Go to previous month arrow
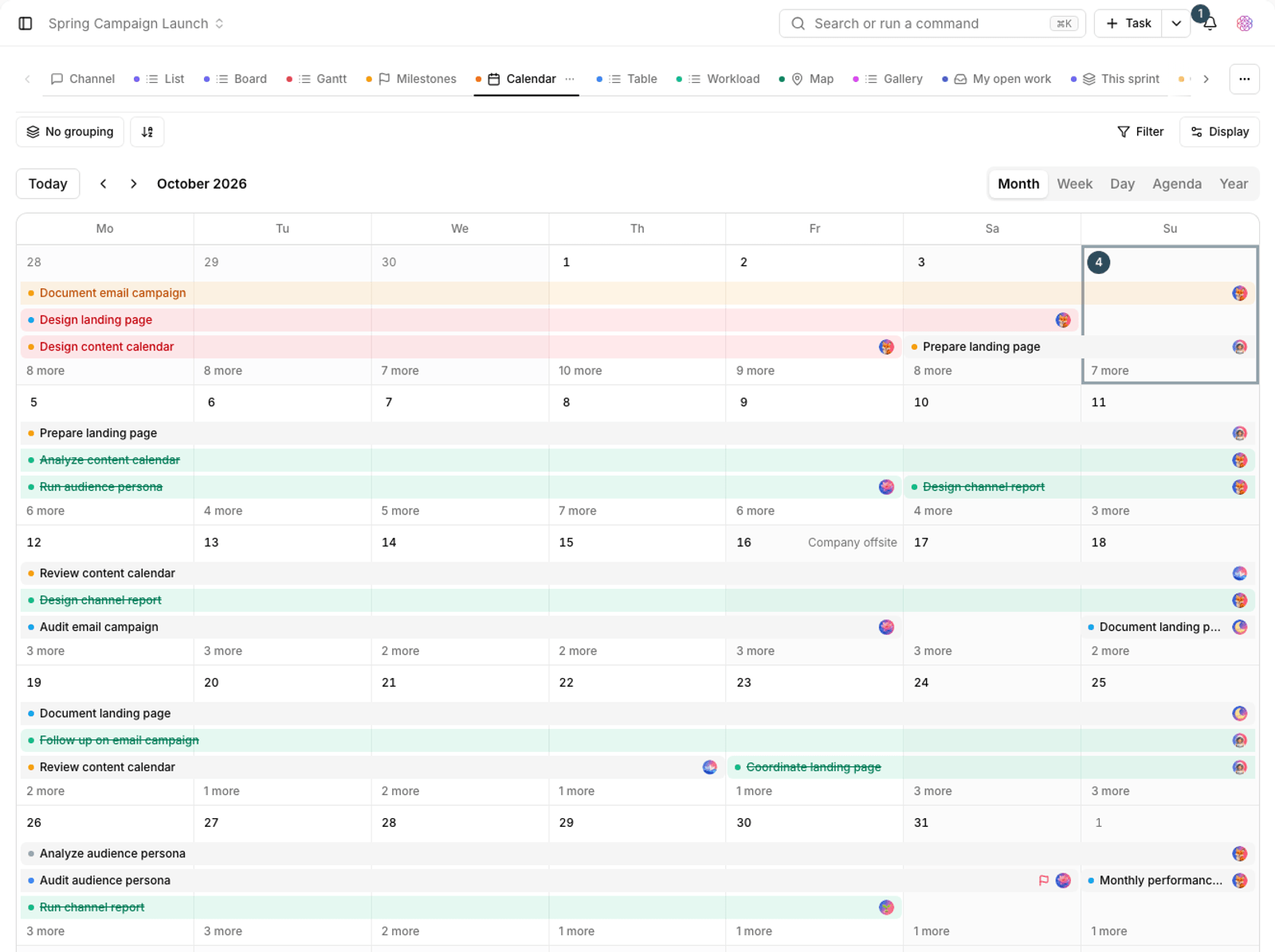Screen dimensions: 1275x952 pos(104,184)
